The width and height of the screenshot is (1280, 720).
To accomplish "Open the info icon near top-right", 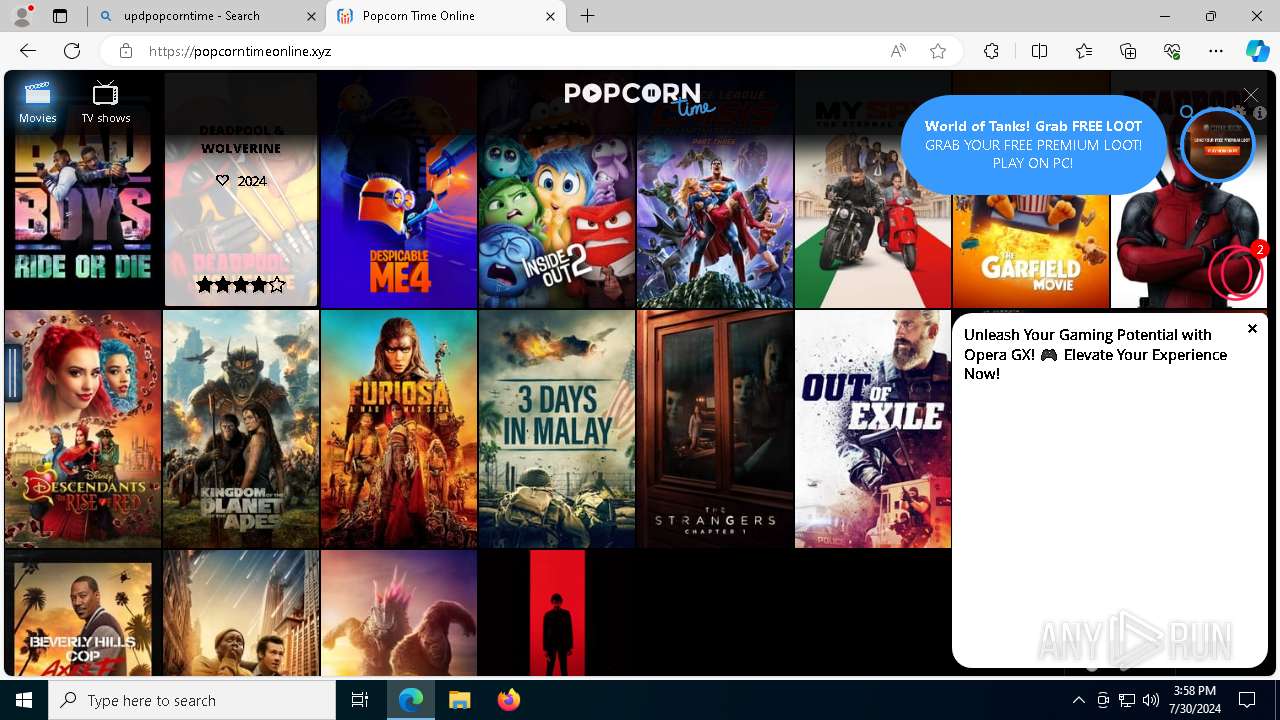I will point(1260,113).
